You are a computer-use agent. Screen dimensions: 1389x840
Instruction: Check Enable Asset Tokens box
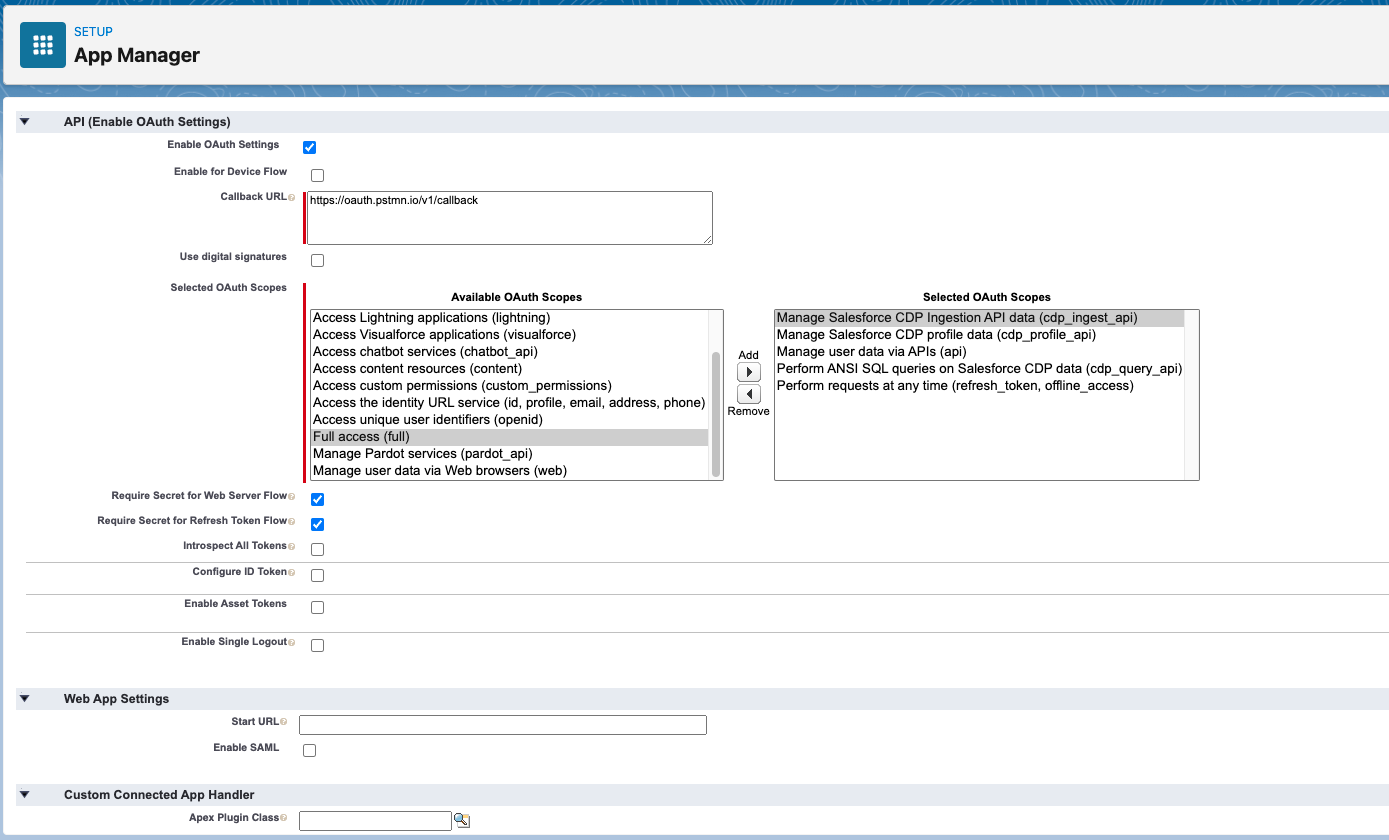coord(317,607)
